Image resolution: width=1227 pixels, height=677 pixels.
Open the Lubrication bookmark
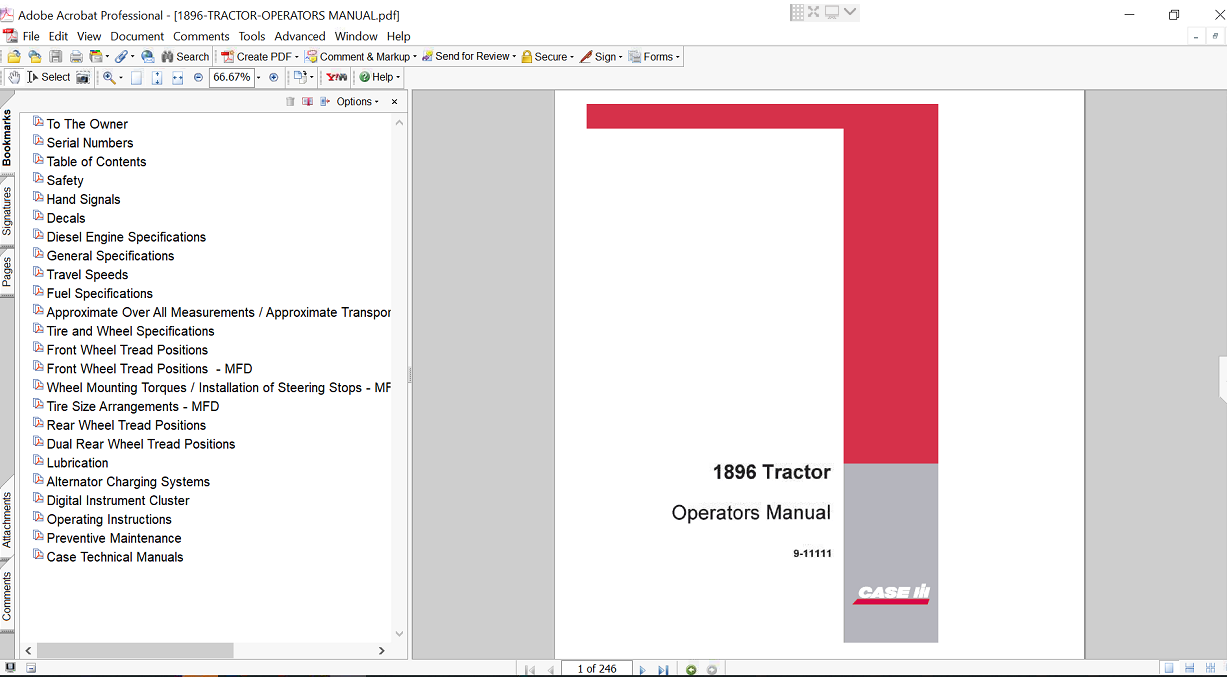77,463
